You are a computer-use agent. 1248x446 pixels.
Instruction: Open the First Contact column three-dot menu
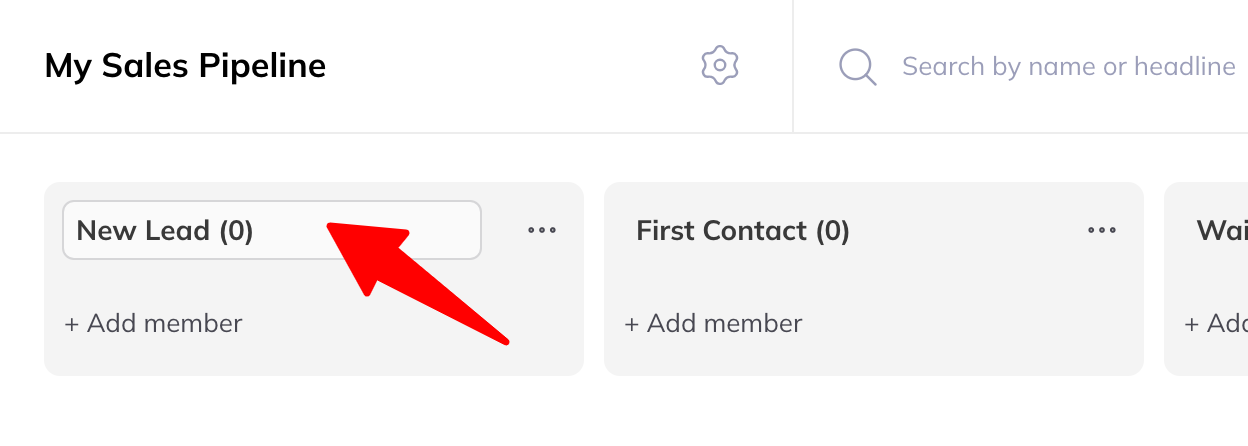click(x=1102, y=231)
